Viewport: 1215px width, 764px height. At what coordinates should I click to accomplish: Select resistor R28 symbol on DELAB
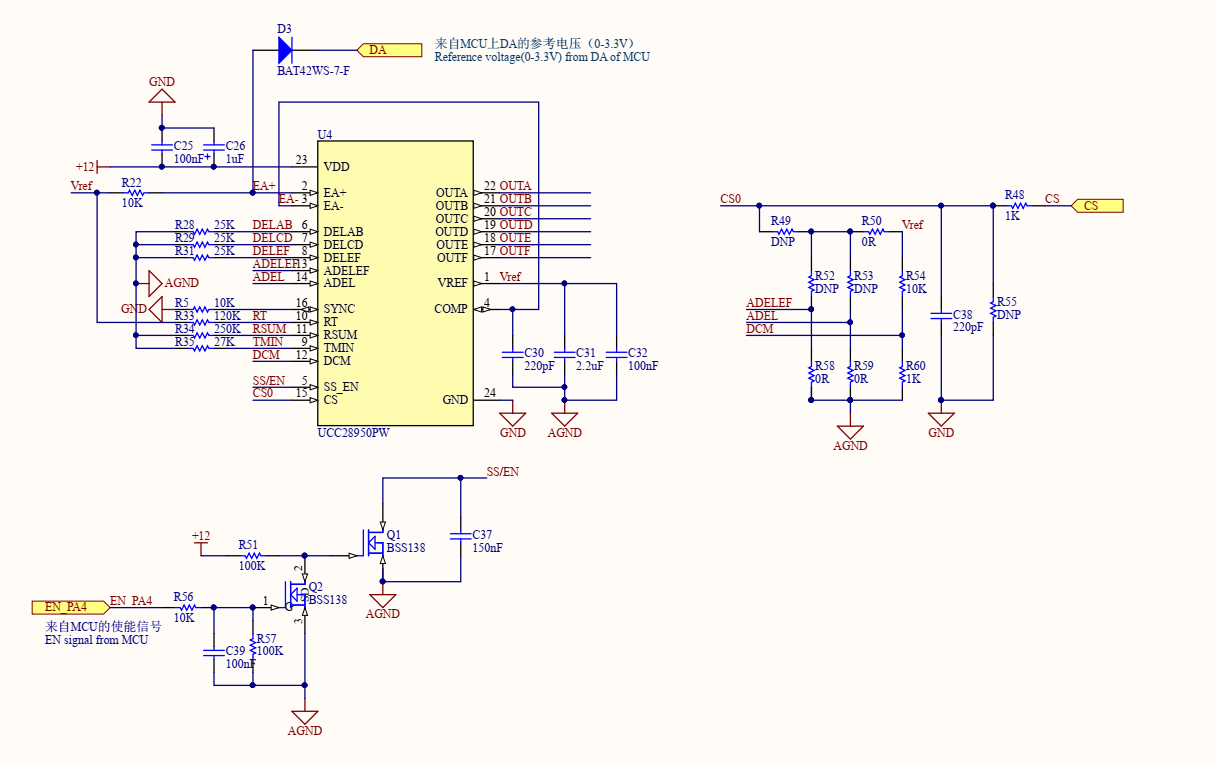tap(201, 232)
